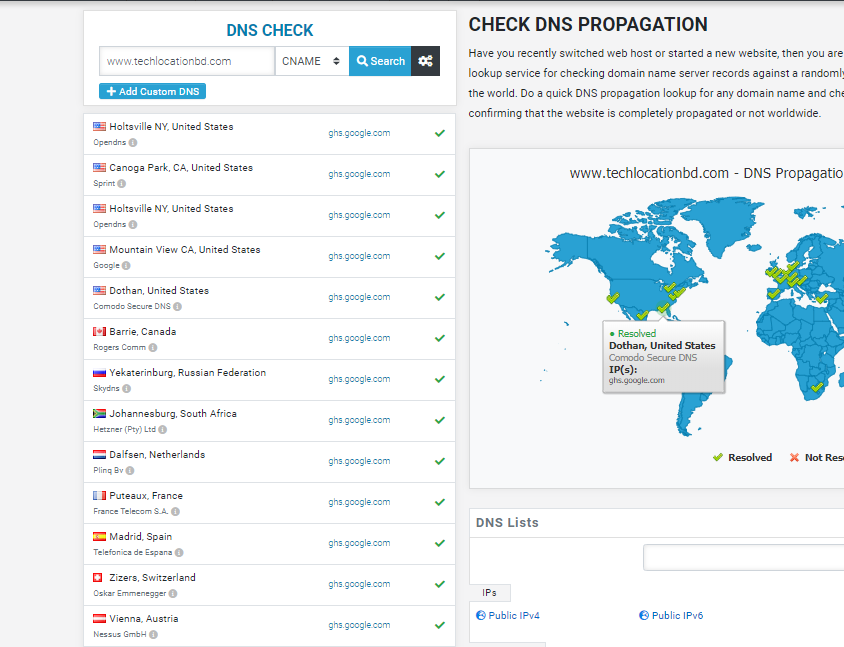Click the info icon next to Sprint
844x647 pixels.
tap(122, 184)
